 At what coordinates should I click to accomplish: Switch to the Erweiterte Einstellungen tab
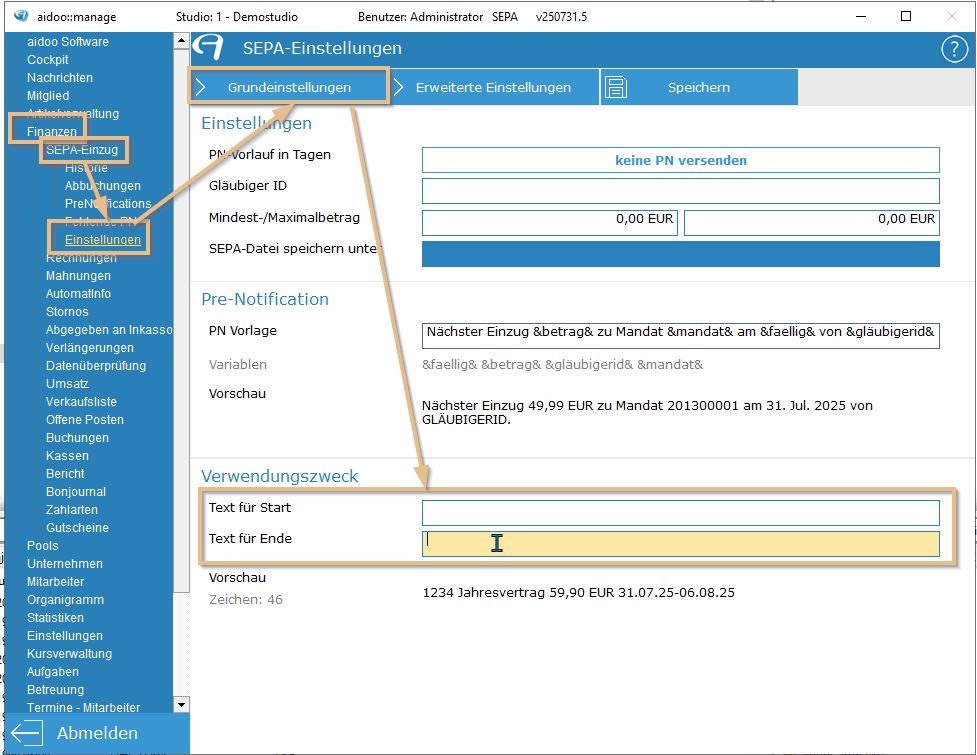tap(493, 88)
